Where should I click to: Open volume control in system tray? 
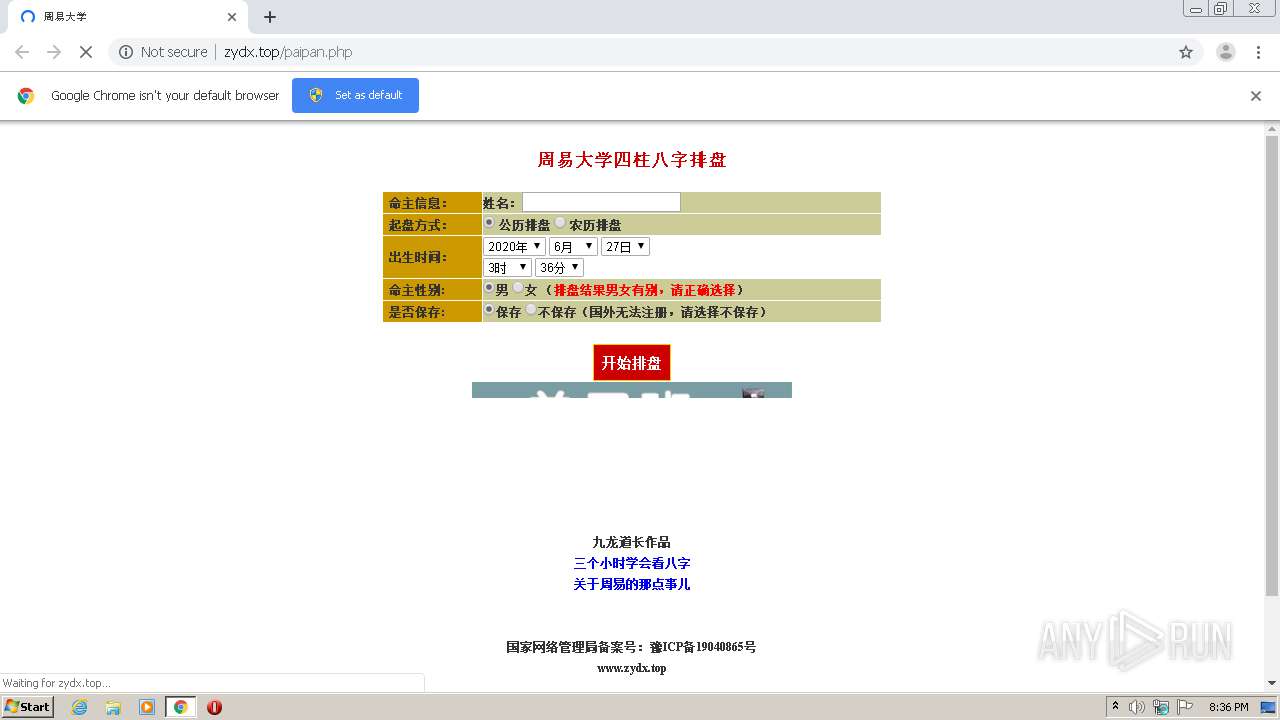click(x=1137, y=707)
